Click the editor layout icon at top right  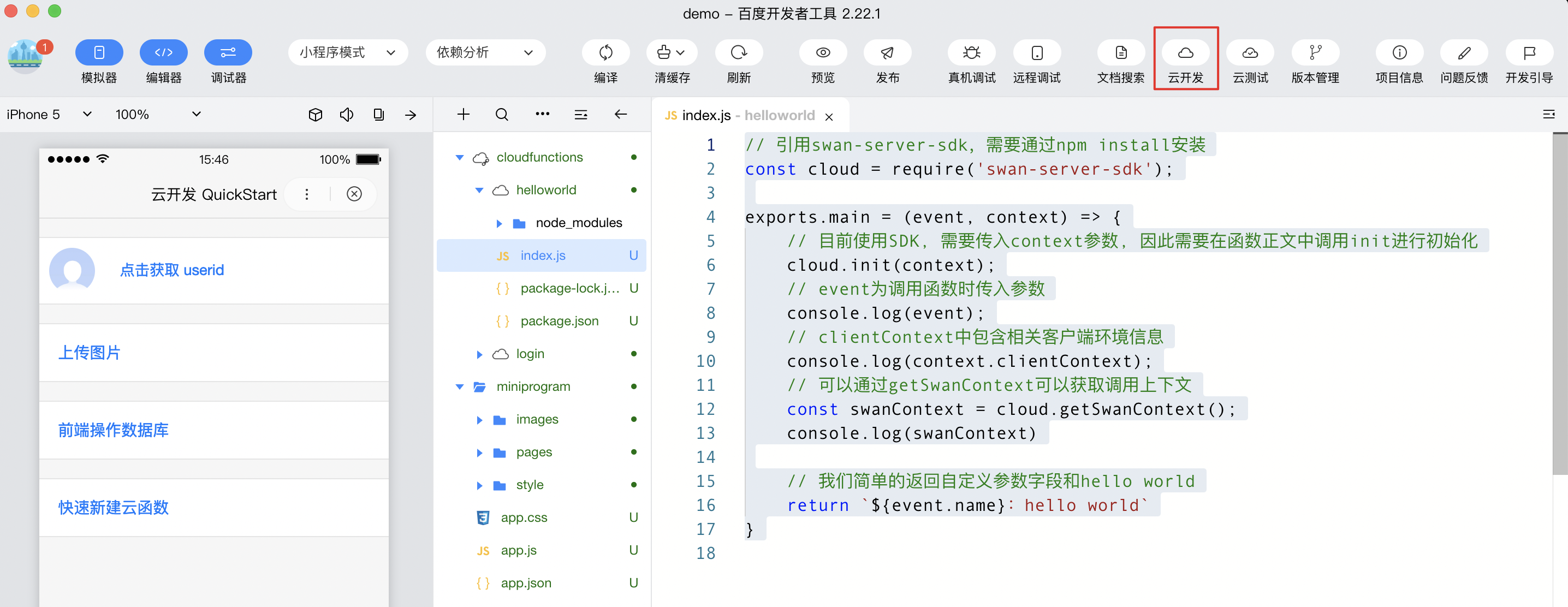[1548, 115]
